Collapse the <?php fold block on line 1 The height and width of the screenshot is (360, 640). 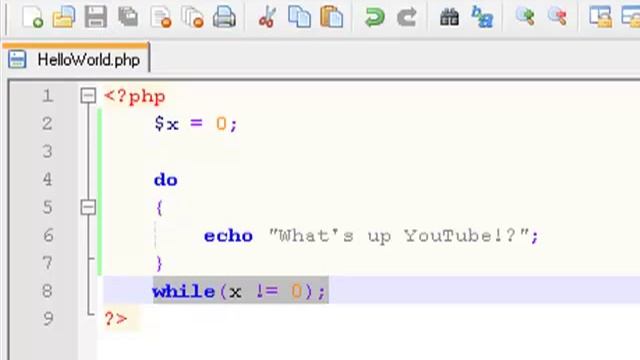[88, 96]
